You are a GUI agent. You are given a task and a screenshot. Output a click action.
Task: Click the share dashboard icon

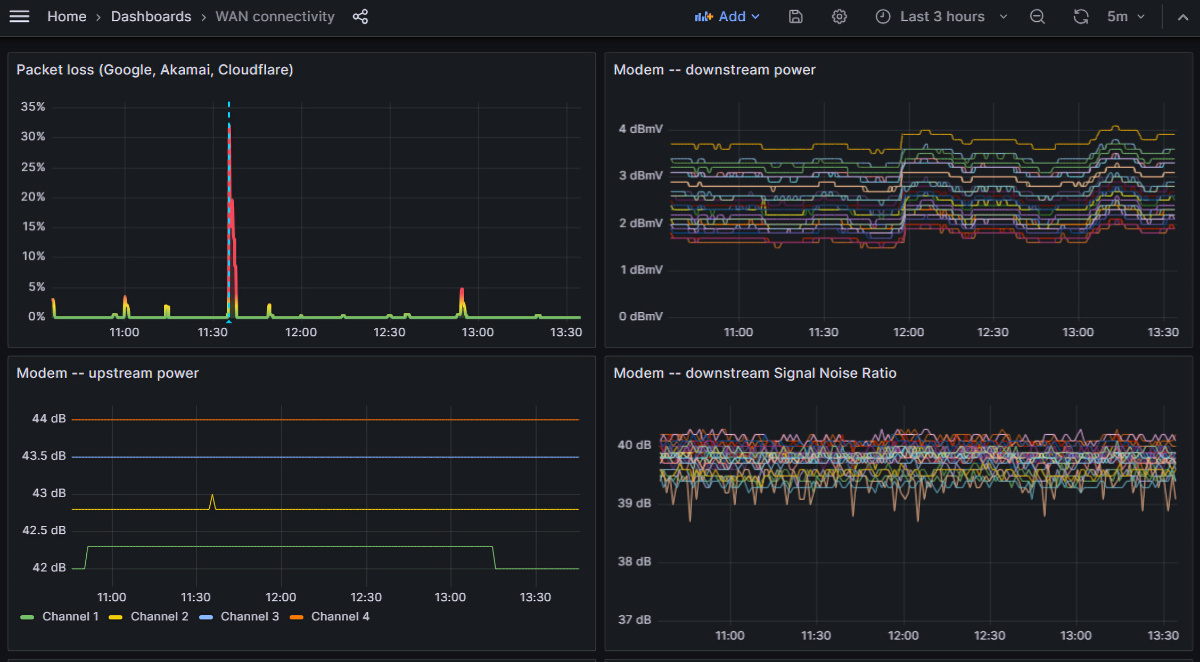[360, 17]
